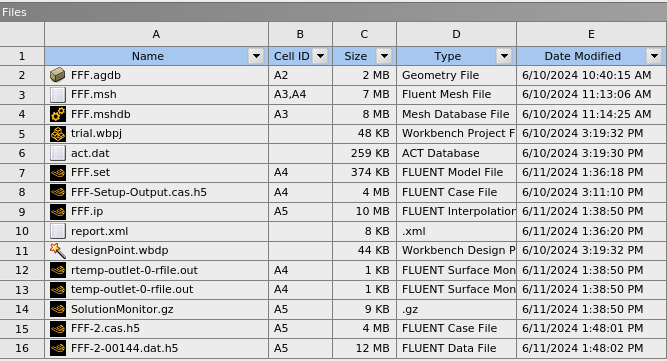This screenshot has width=667, height=361.
Task: Select column header A
Action: 156,34
